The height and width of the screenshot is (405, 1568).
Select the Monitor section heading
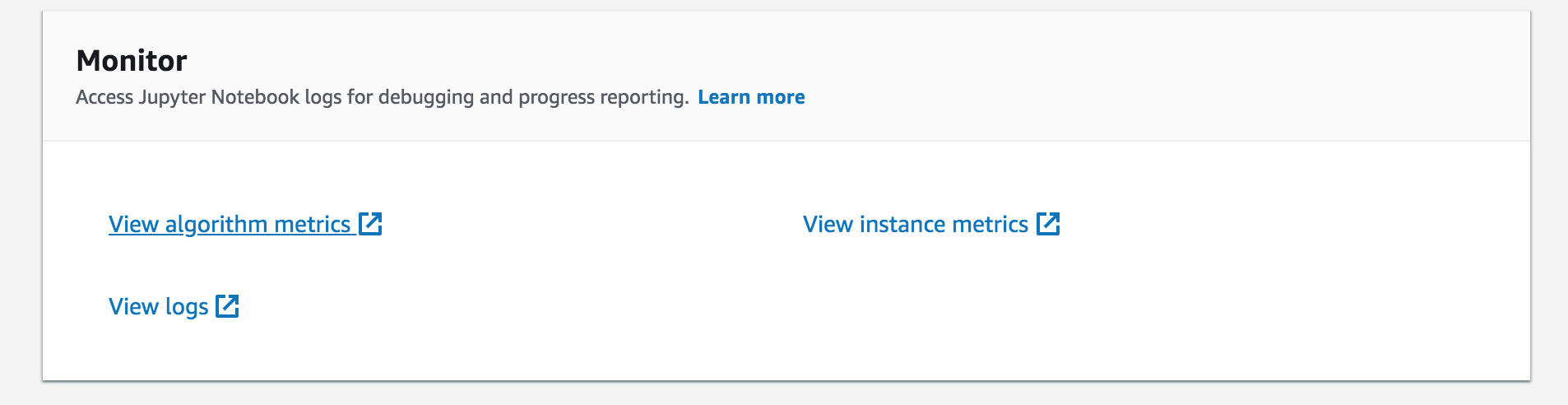(132, 61)
